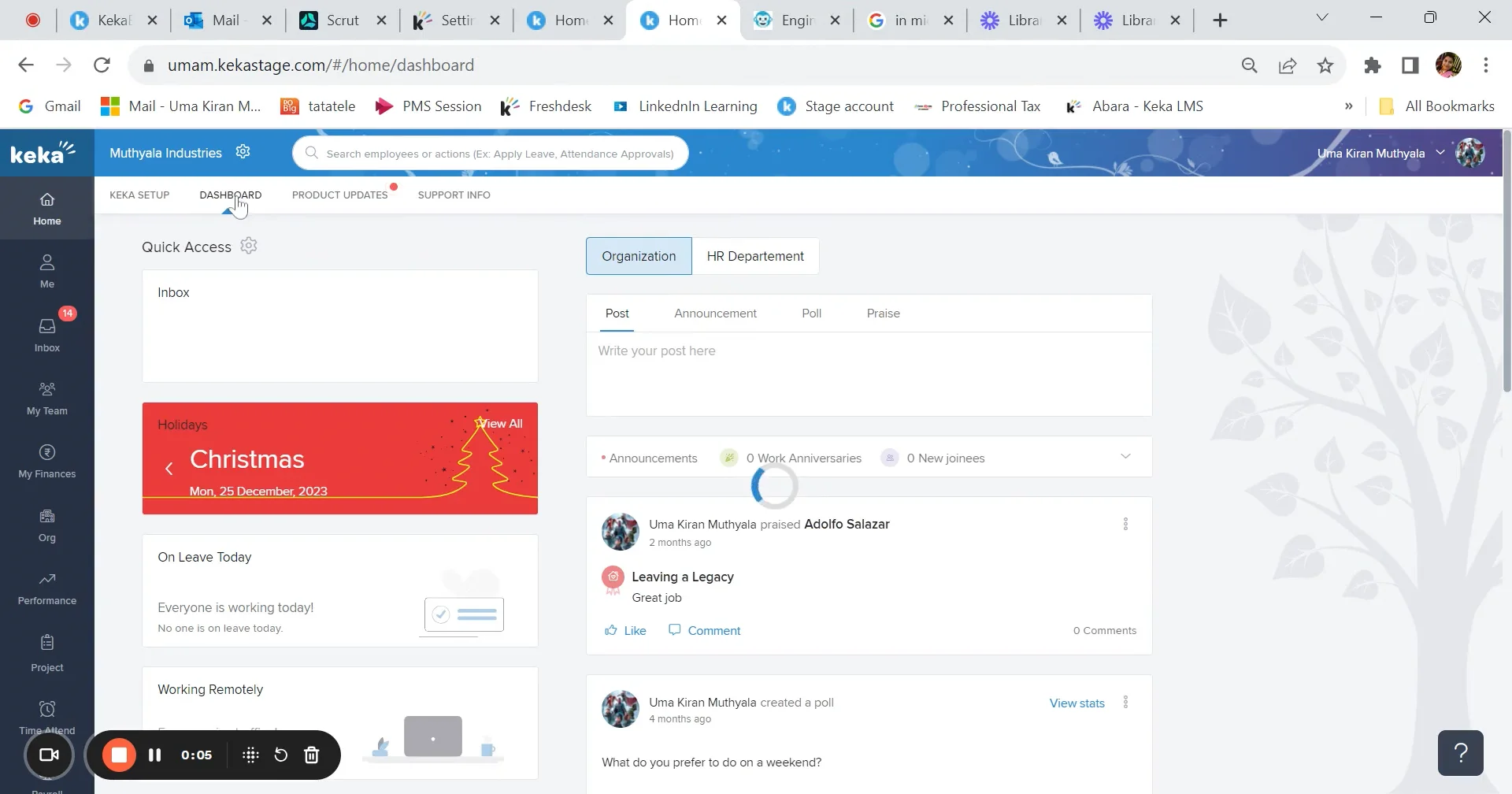Image resolution: width=1512 pixels, height=794 pixels.
Task: Open My Finances from the sidebar
Action: 47,459
